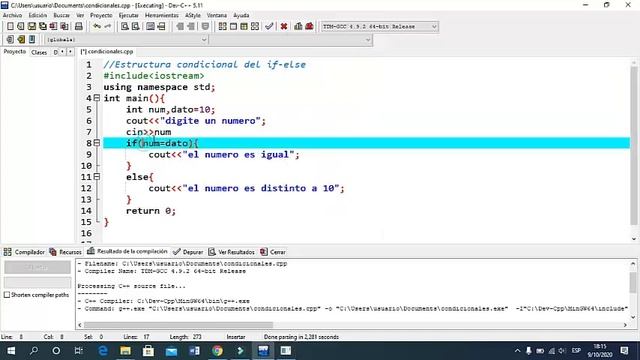Switch to the Depurar bottom tab
The image size is (640, 360).
pos(188,252)
